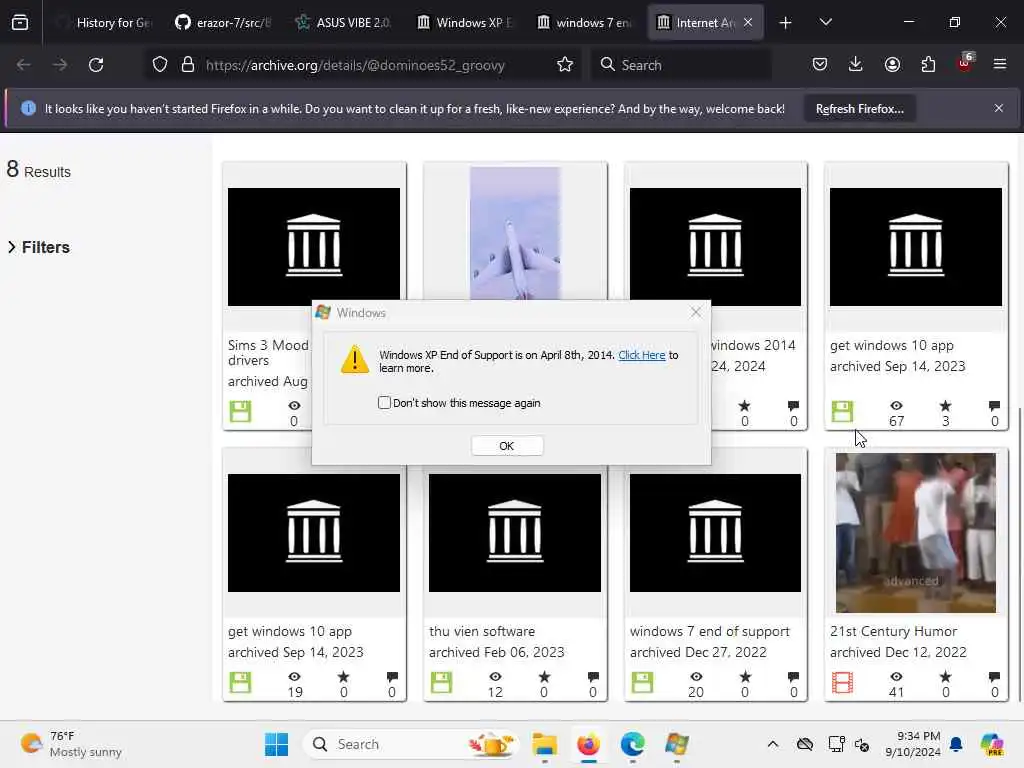Click the taskbar Search box

[413, 744]
